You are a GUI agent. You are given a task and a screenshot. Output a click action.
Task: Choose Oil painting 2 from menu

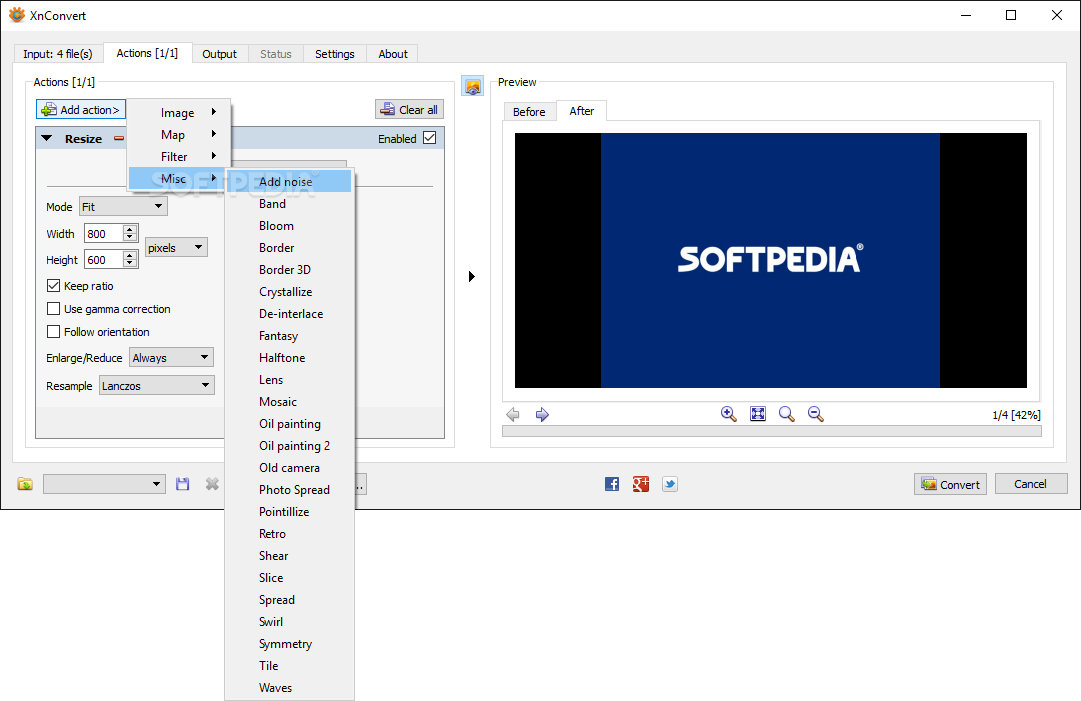290,445
